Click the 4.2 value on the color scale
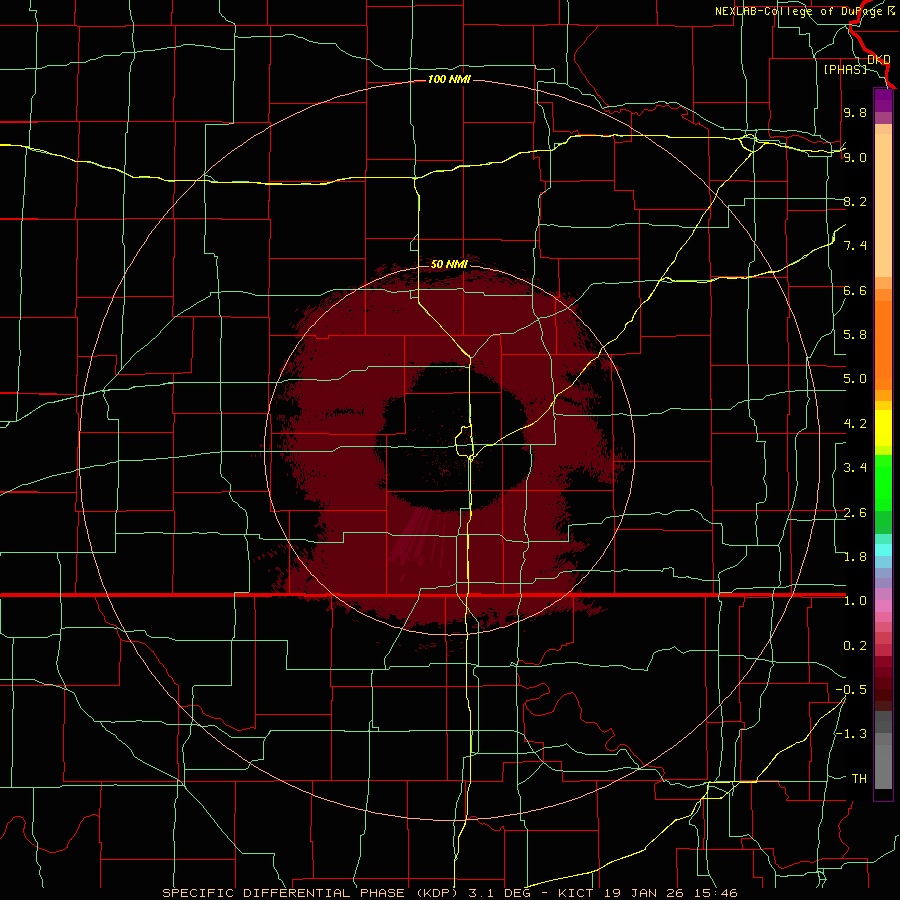This screenshot has height=900, width=900. coord(855,424)
